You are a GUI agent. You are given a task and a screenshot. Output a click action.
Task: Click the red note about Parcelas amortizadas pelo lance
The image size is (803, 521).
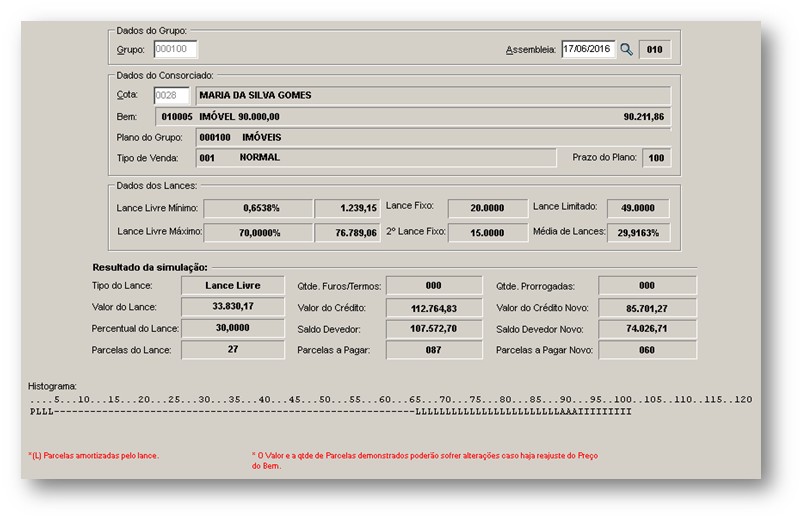coord(93,455)
